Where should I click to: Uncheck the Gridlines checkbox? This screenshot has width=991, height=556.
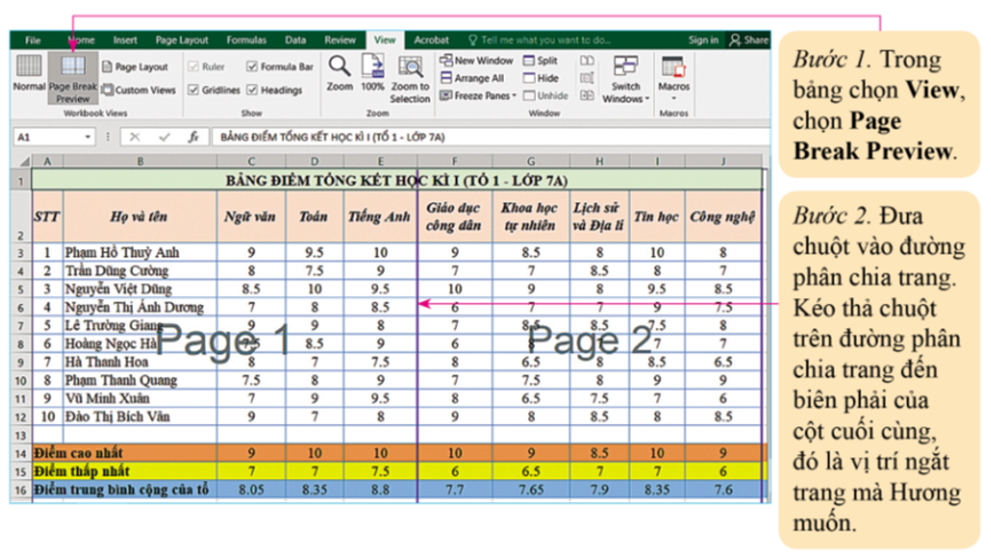[194, 90]
